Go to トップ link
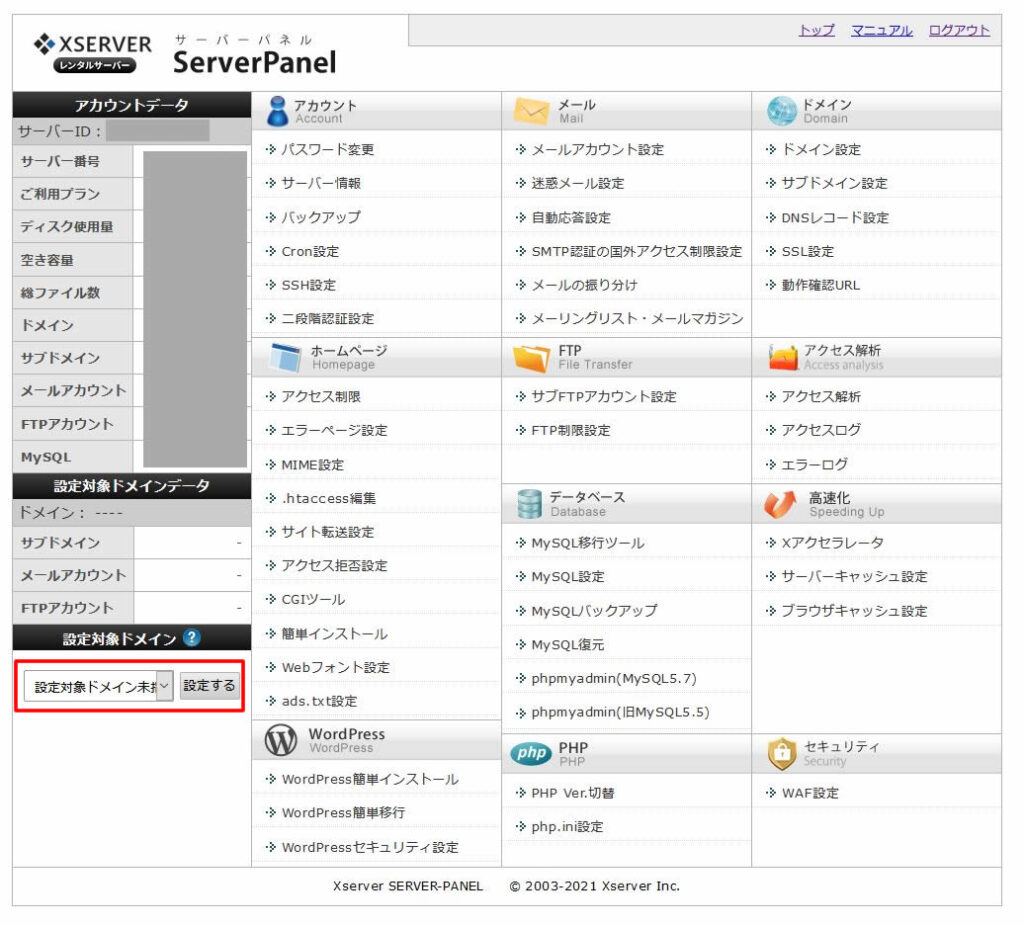The image size is (1024, 926). [816, 30]
